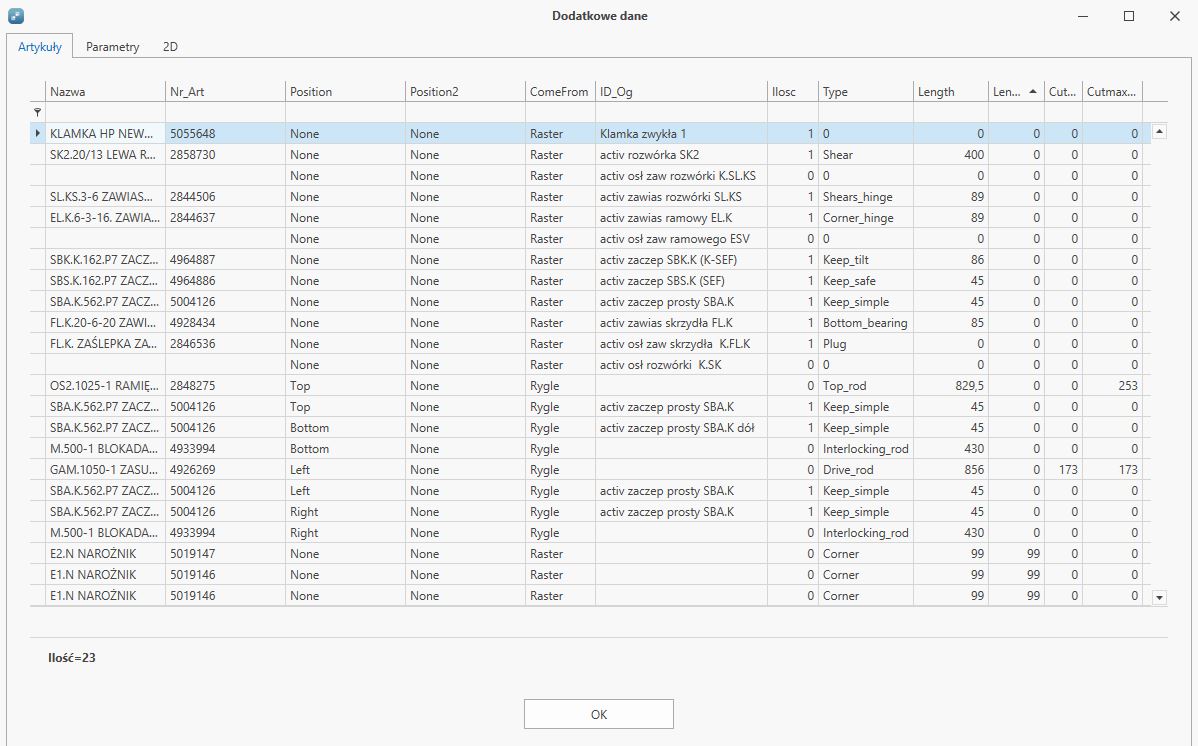The image size is (1198, 746).
Task: Sort by the Nr_Art column header
Action: point(225,92)
